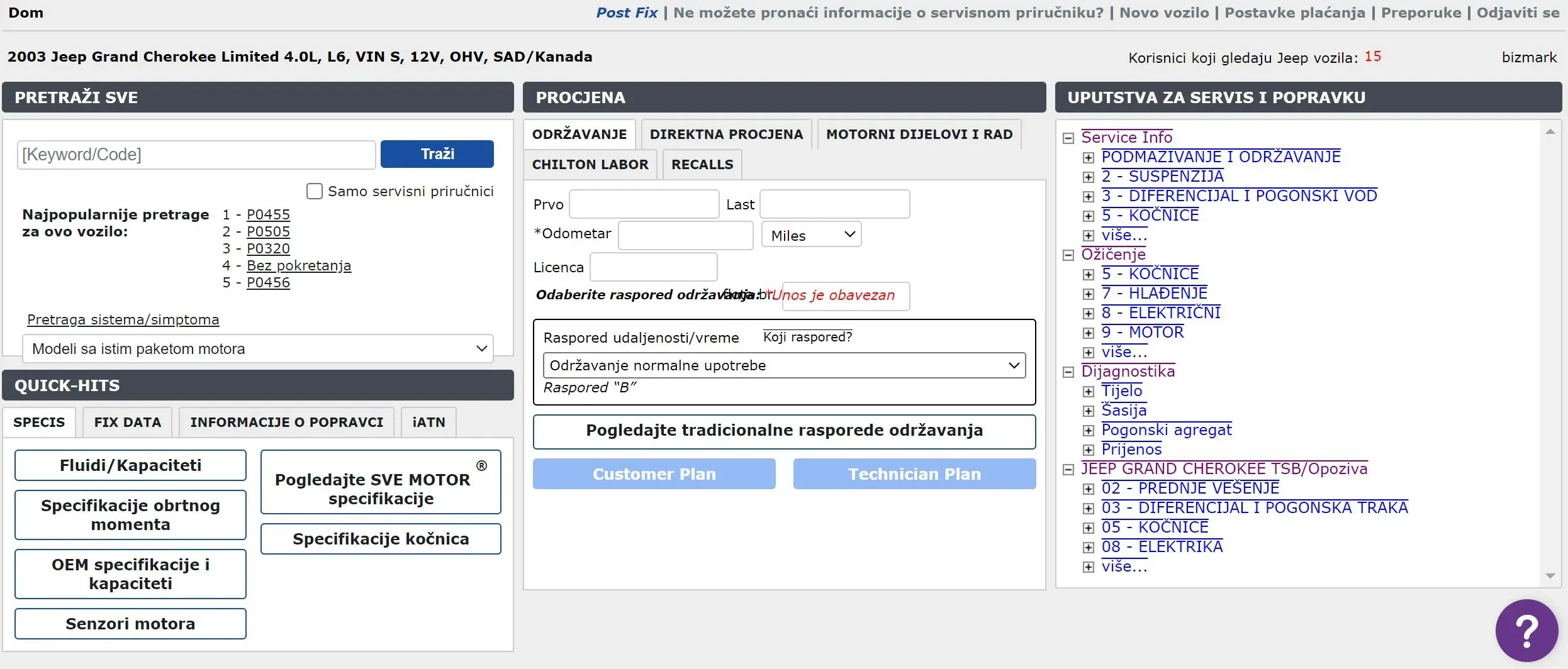Click the Customer Plan button
Viewport: 1568px width, 669px height.
(x=654, y=473)
